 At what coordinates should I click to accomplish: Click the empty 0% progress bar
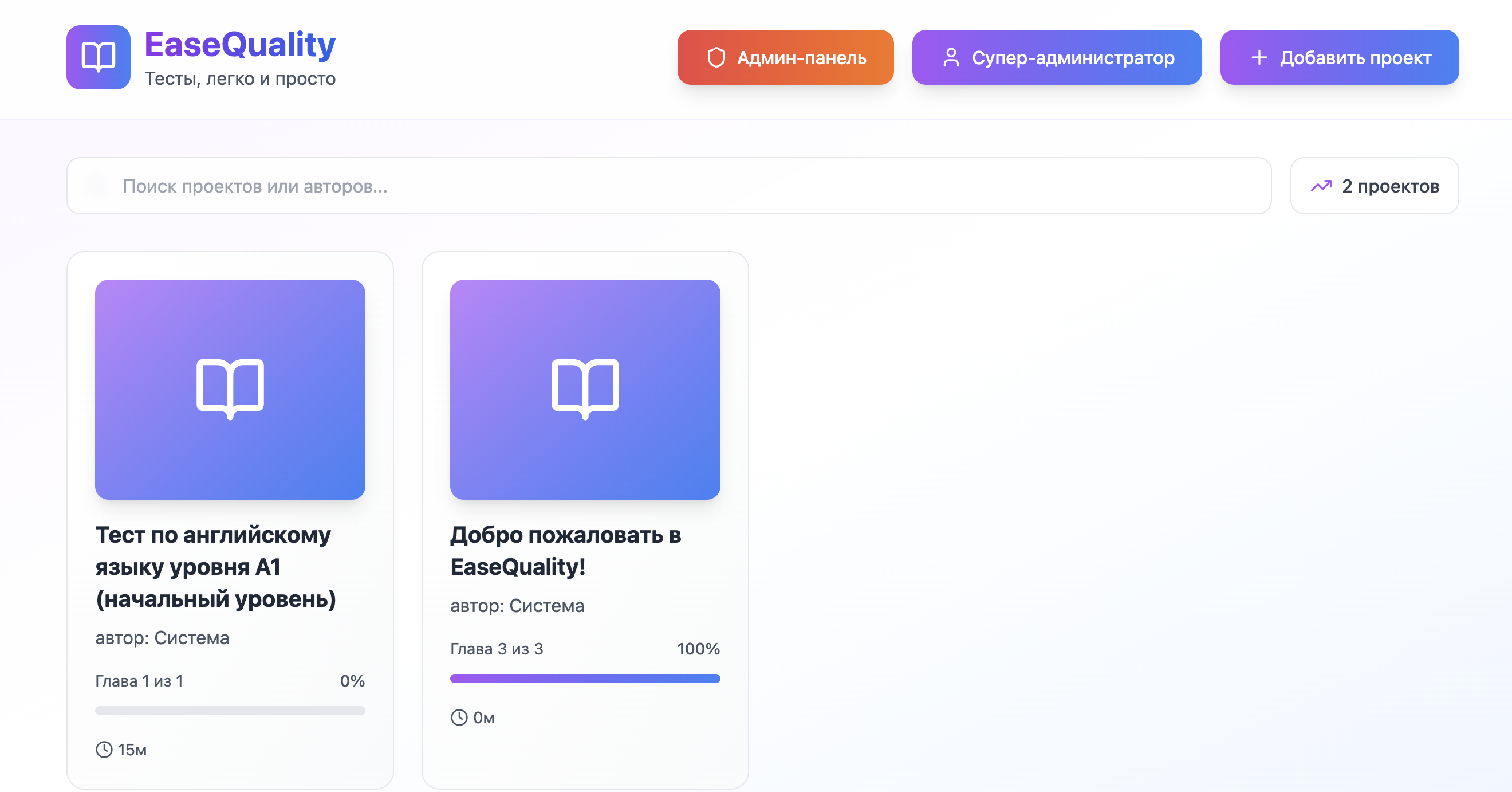[x=230, y=711]
